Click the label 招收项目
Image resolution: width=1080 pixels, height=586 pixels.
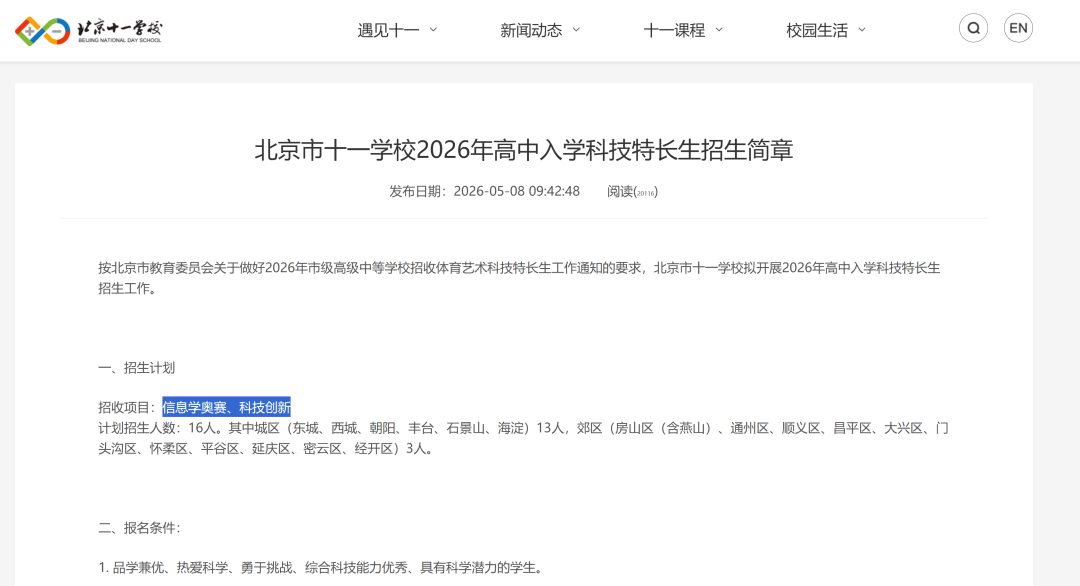pyautogui.click(x=123, y=408)
